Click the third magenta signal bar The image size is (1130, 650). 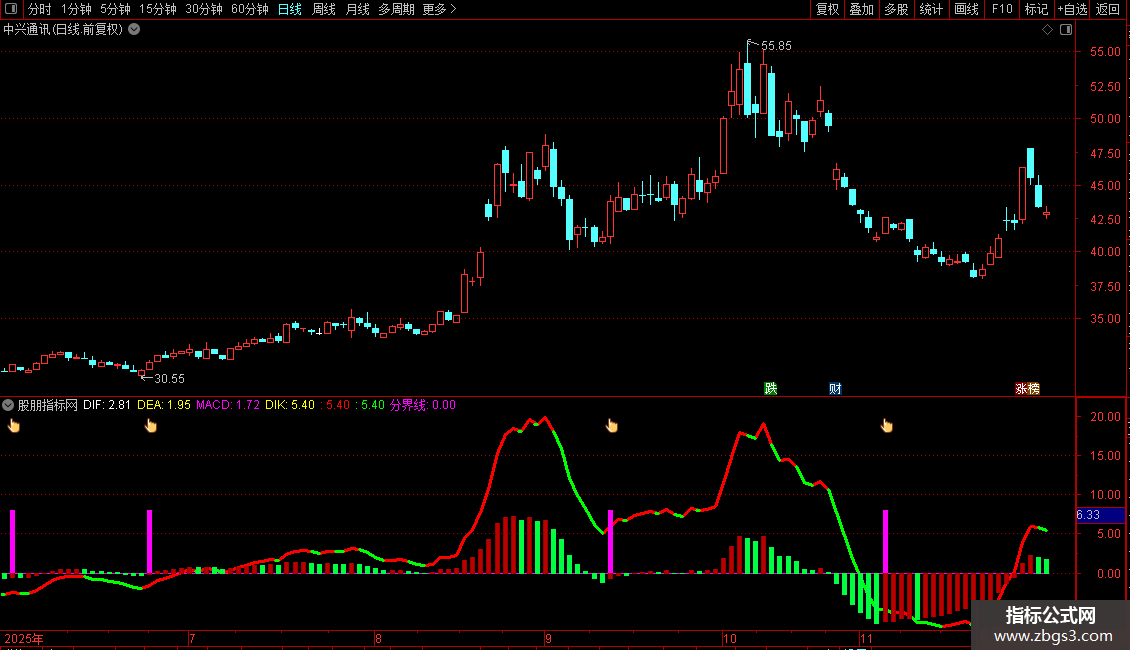[610, 541]
